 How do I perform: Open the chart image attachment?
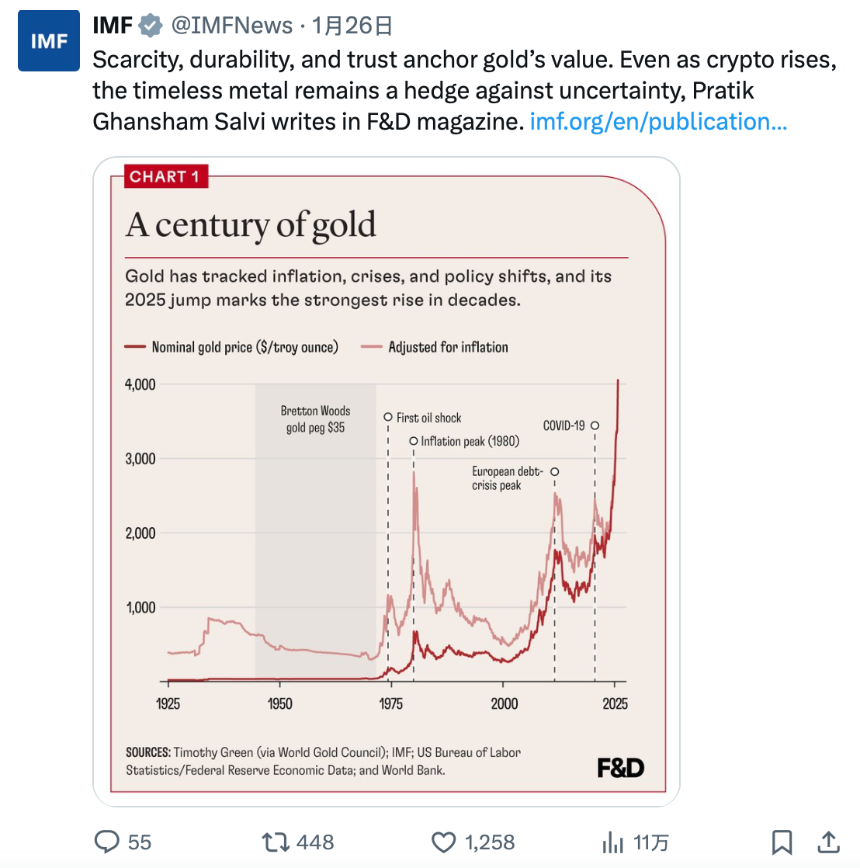point(385,480)
